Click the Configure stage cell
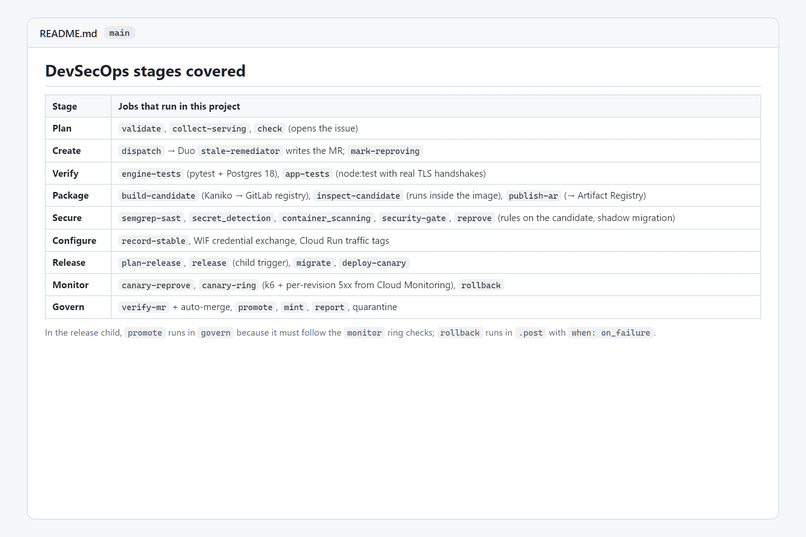 click(78, 240)
